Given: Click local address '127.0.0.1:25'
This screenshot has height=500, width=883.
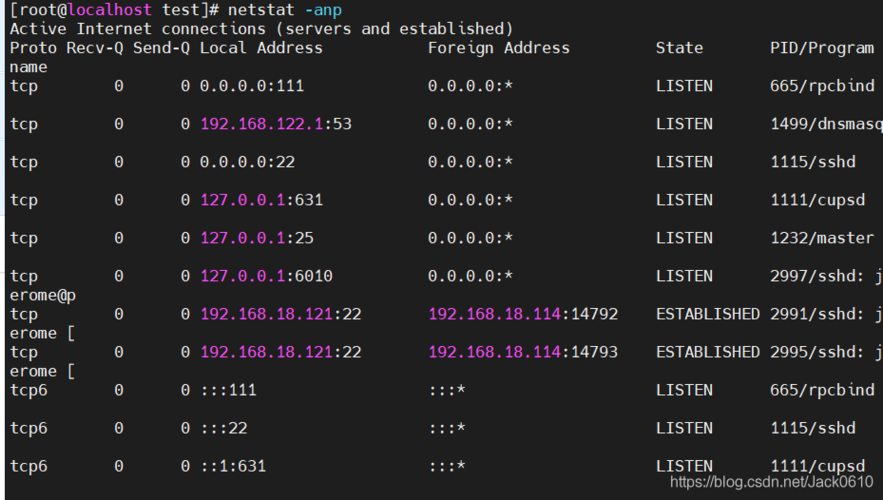Looking at the screenshot, I should 257,238.
